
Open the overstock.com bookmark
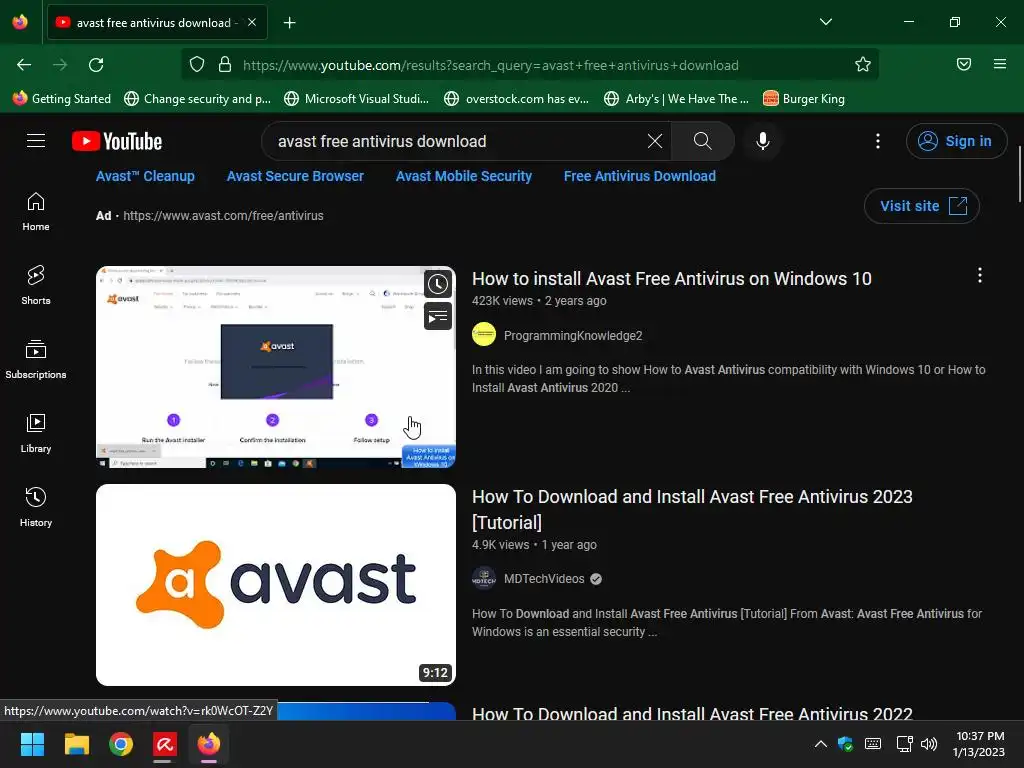click(x=517, y=99)
